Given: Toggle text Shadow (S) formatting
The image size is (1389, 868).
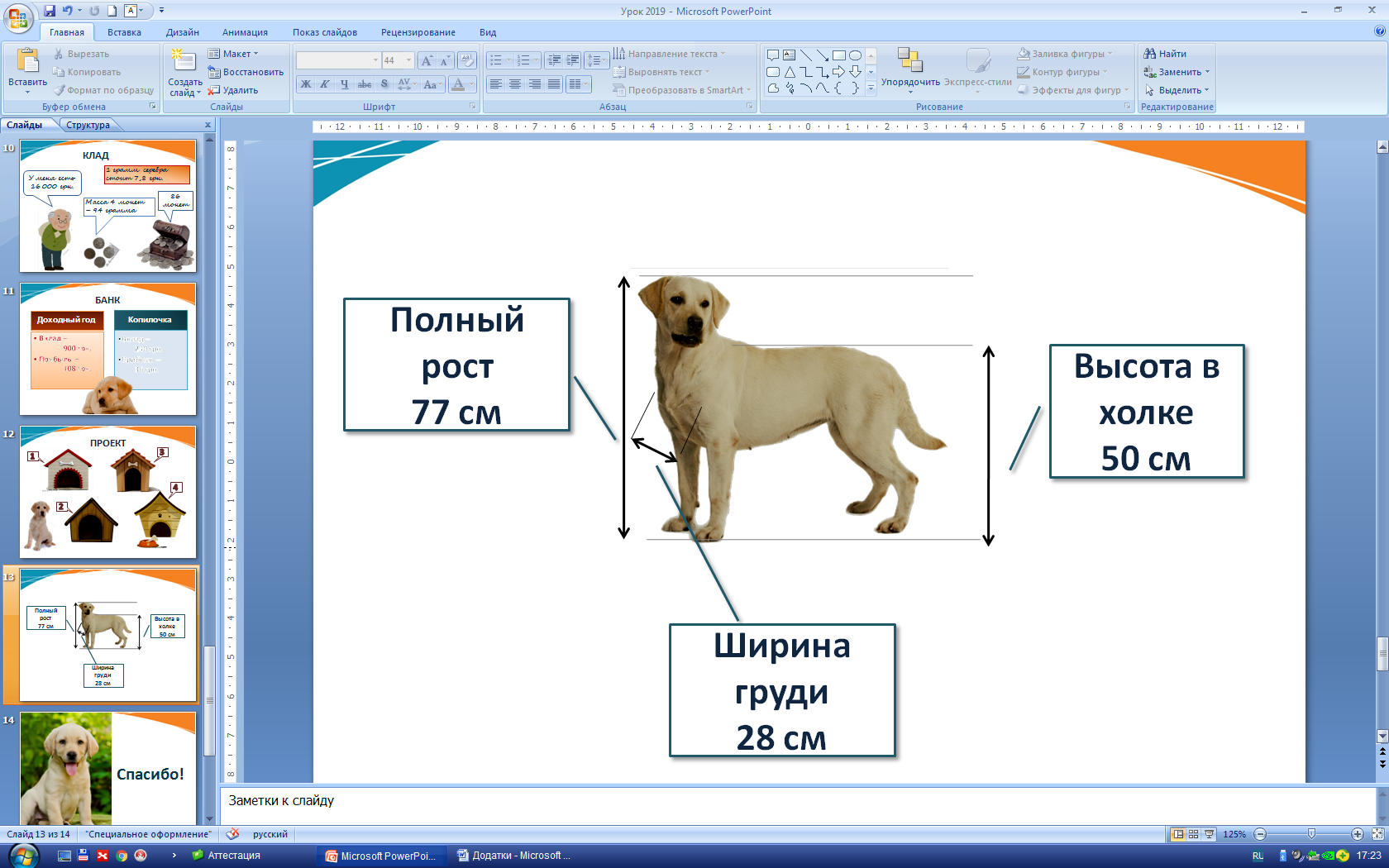Looking at the screenshot, I should [x=384, y=84].
